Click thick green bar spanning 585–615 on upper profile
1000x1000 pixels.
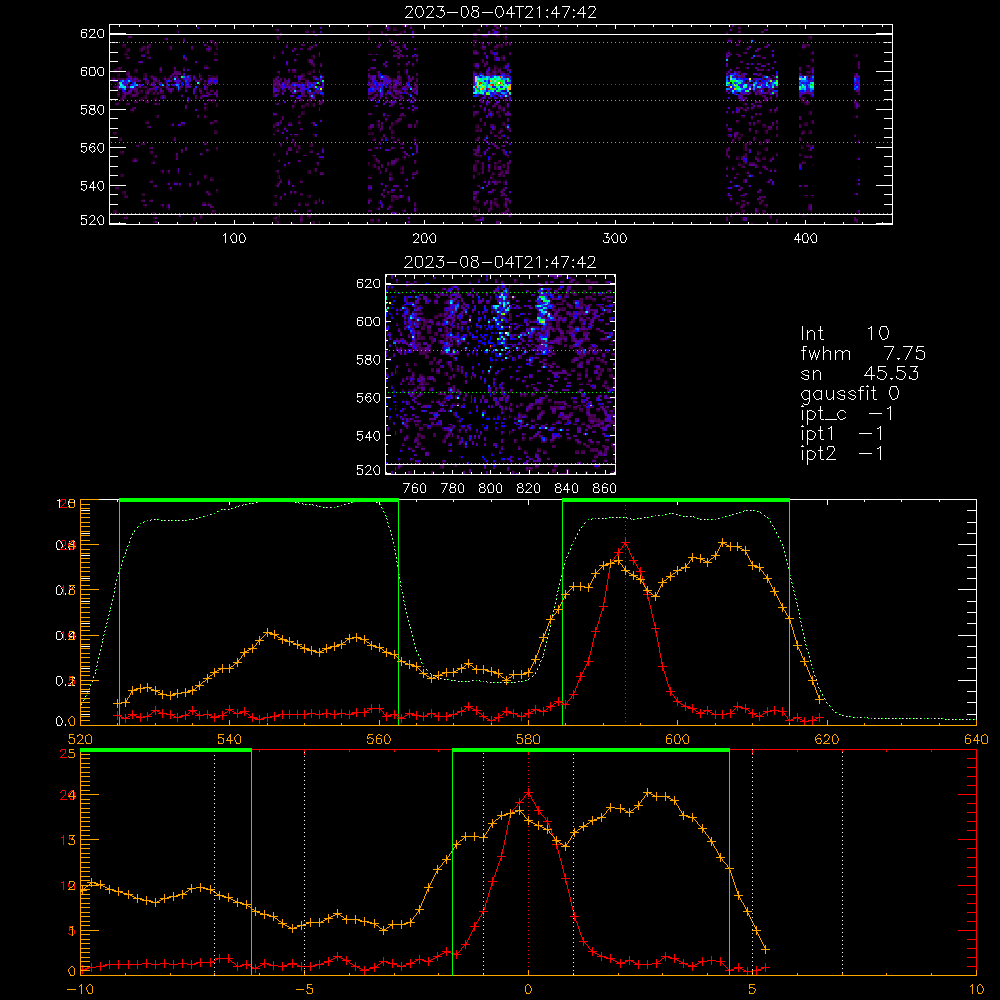[x=676, y=500]
